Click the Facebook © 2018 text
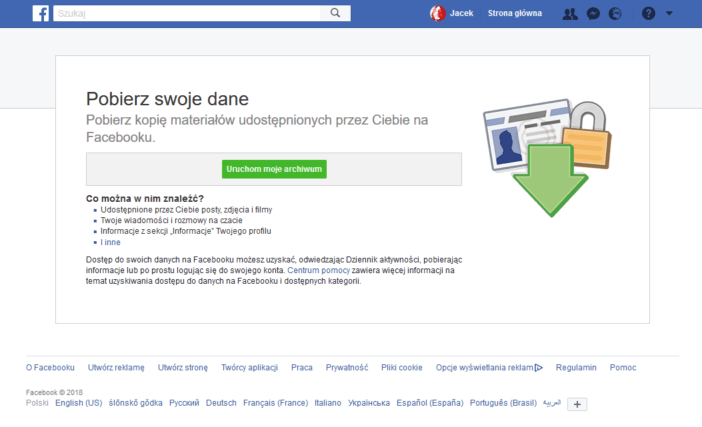 point(54,392)
